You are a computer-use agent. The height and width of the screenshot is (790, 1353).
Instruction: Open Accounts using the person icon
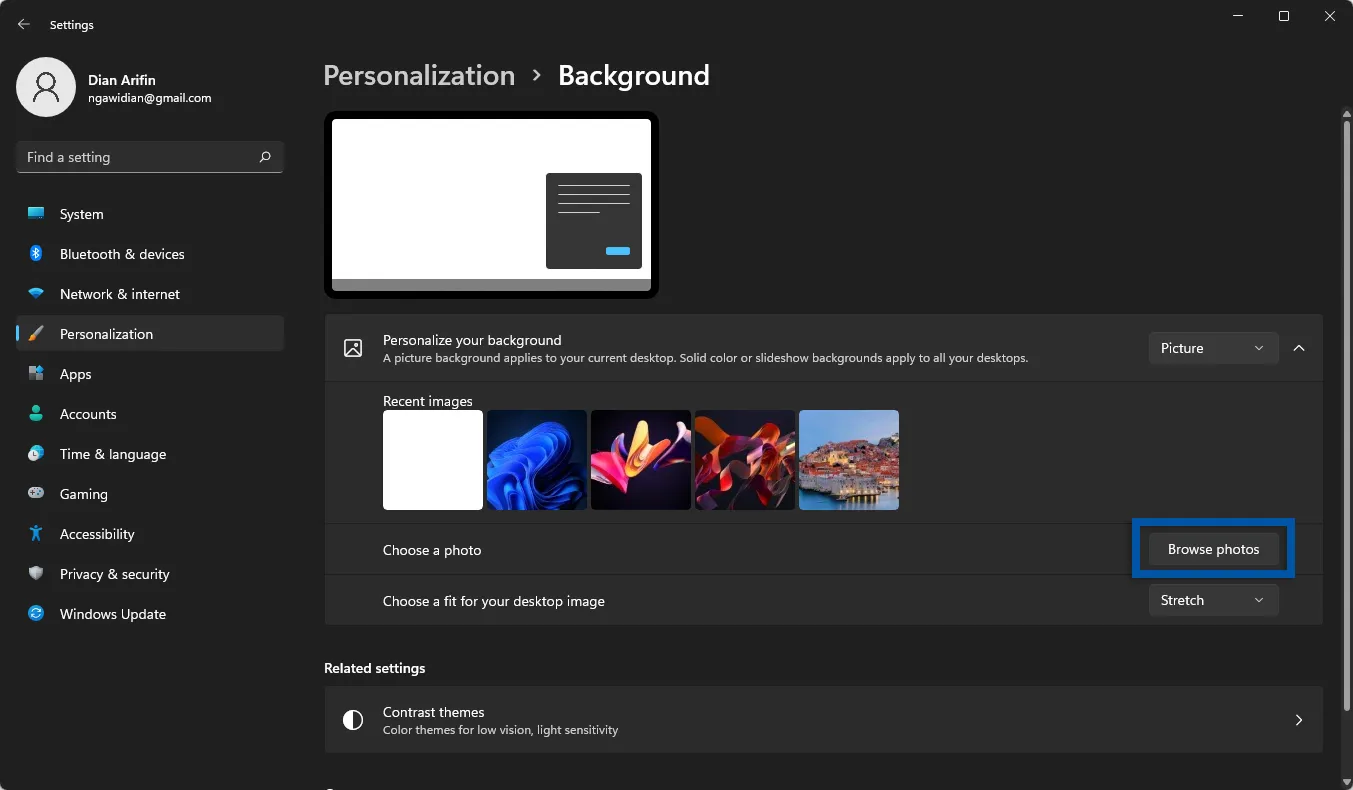pyautogui.click(x=36, y=414)
